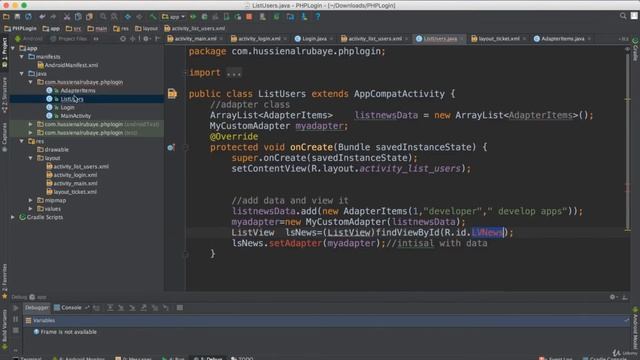Close the ListUsers.java tab

(462, 39)
